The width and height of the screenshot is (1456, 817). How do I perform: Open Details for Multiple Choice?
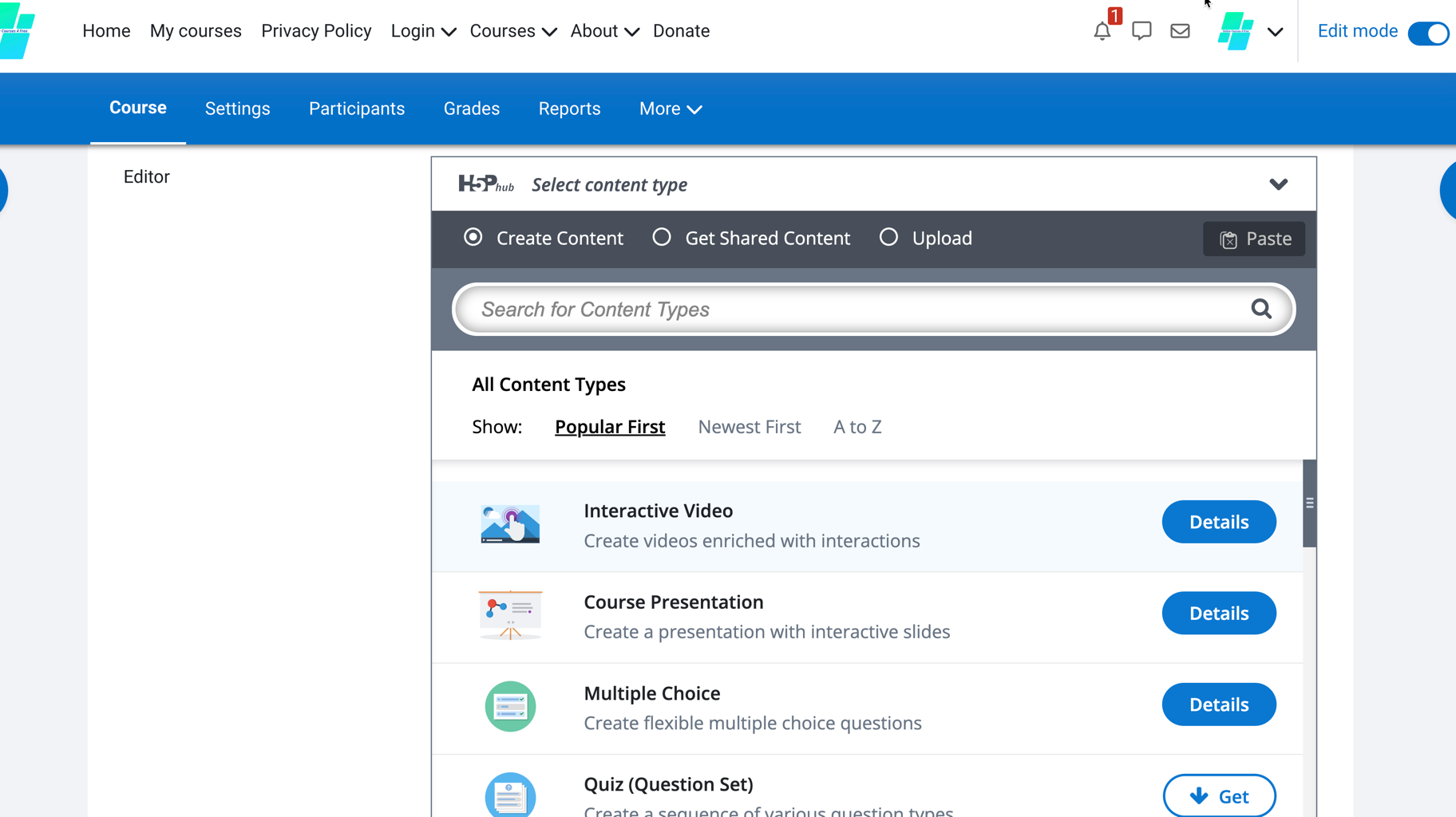click(x=1219, y=705)
